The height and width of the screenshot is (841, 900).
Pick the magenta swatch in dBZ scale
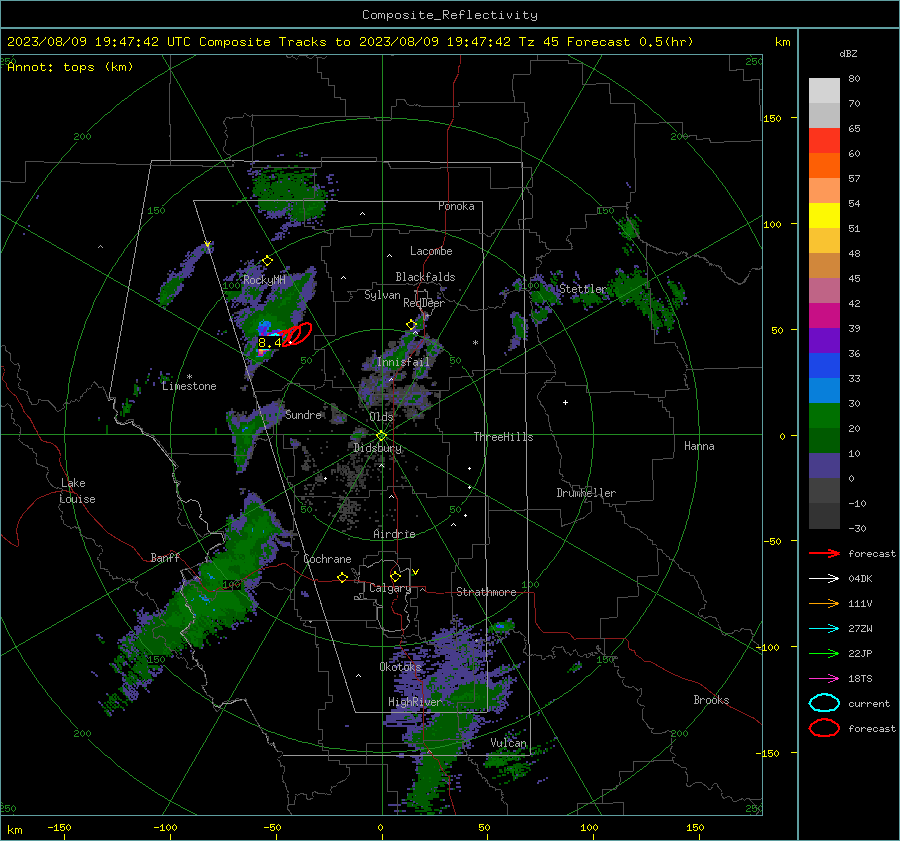[824, 315]
